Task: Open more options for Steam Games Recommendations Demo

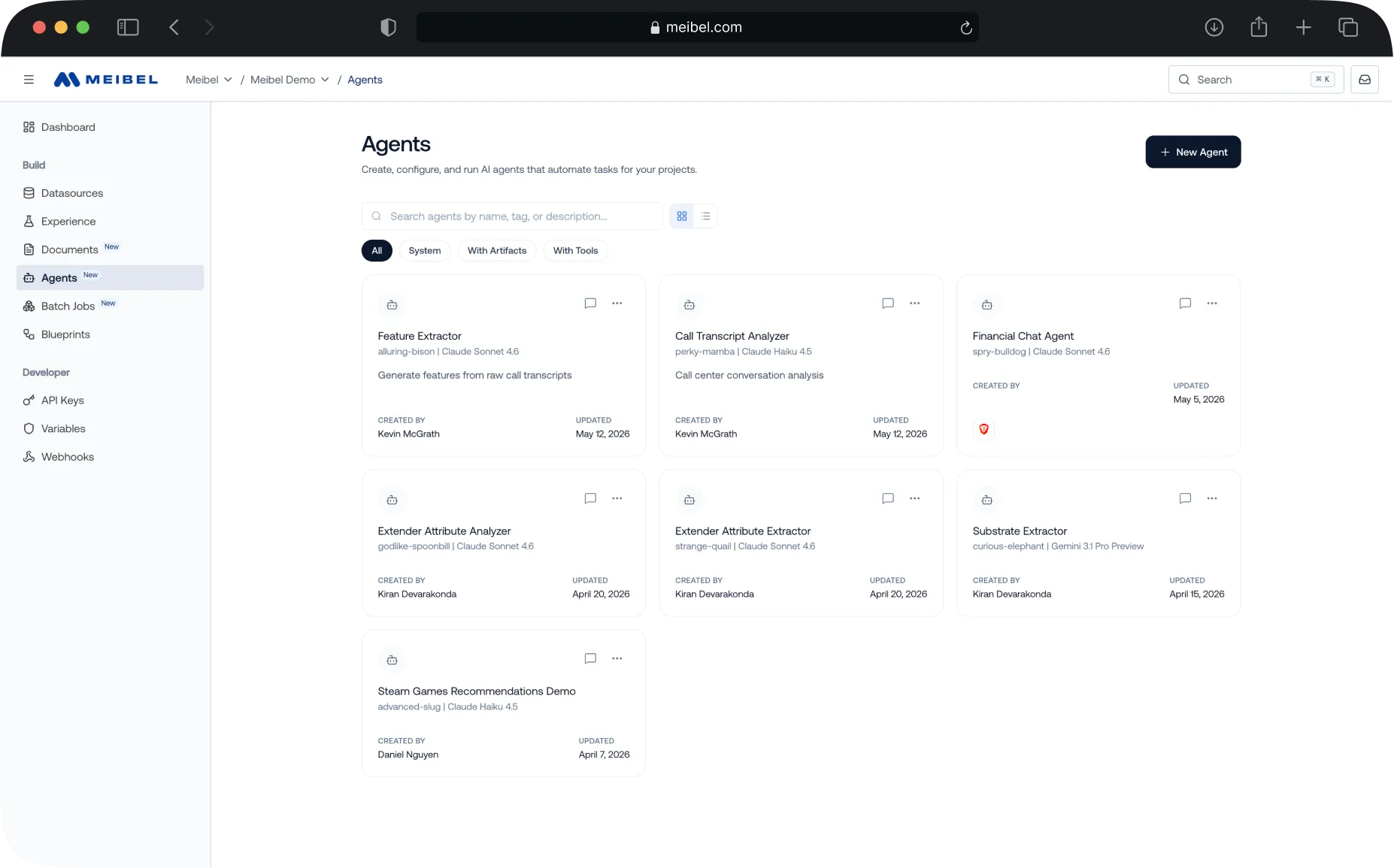Action: point(617,658)
